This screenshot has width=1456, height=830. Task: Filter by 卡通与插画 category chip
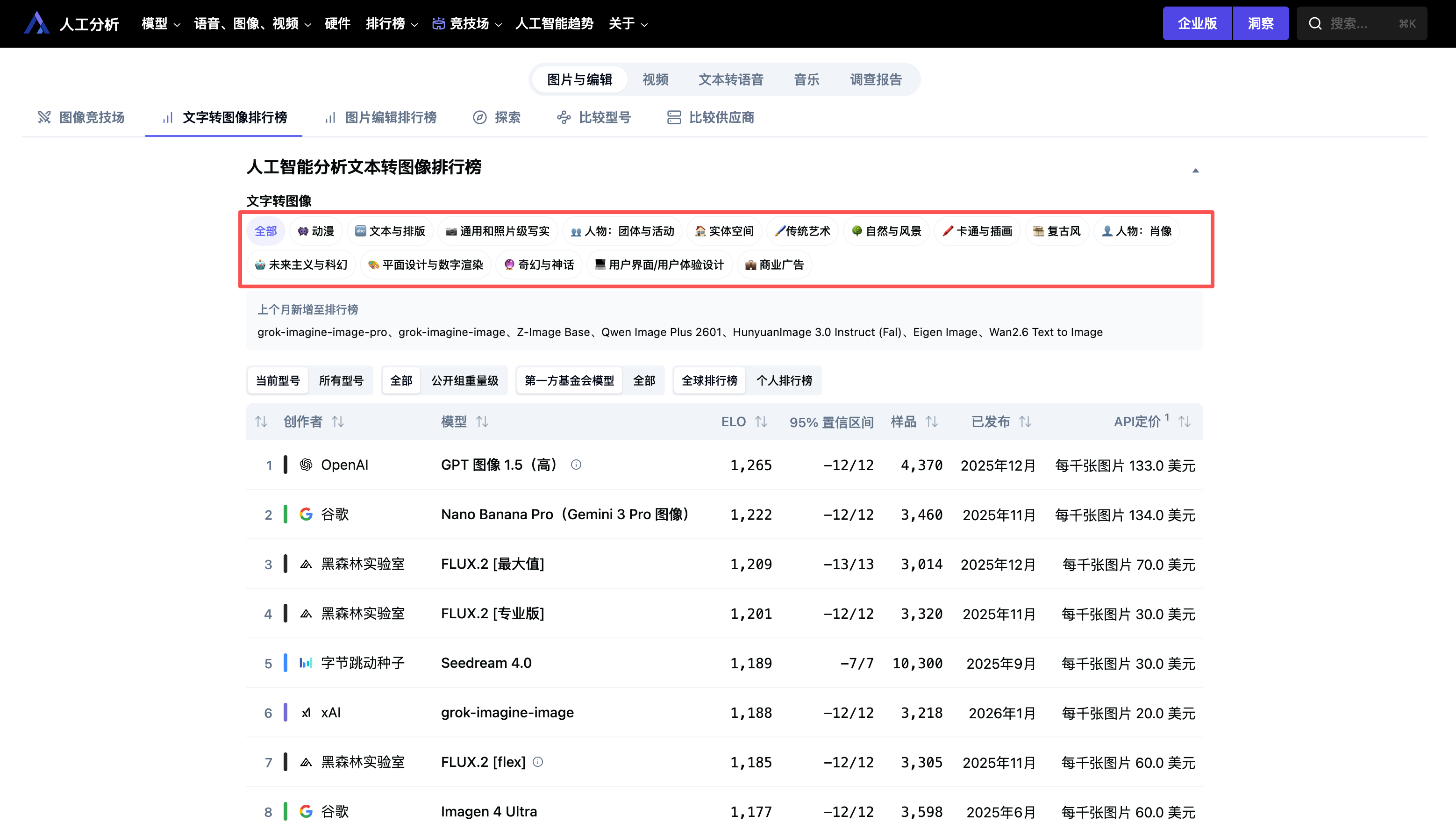click(x=978, y=231)
